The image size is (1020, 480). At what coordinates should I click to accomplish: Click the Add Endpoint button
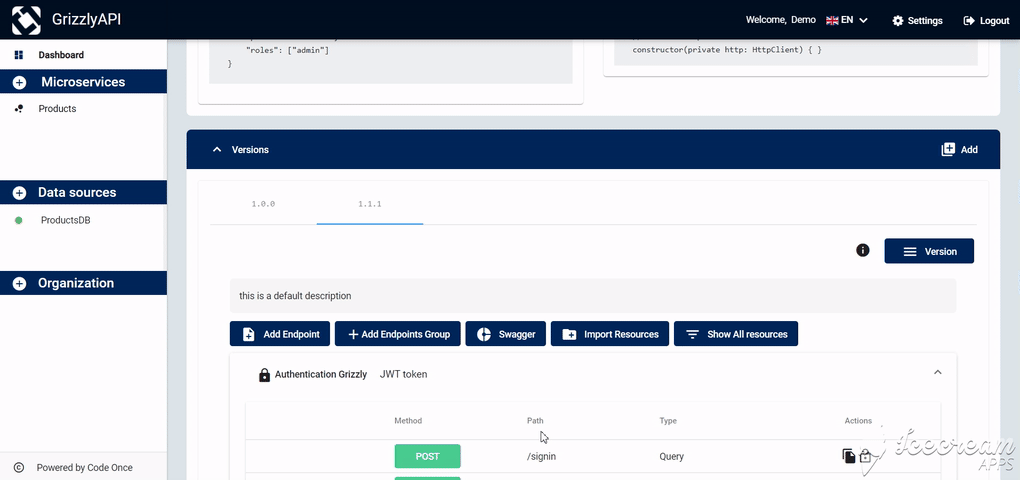coord(280,334)
